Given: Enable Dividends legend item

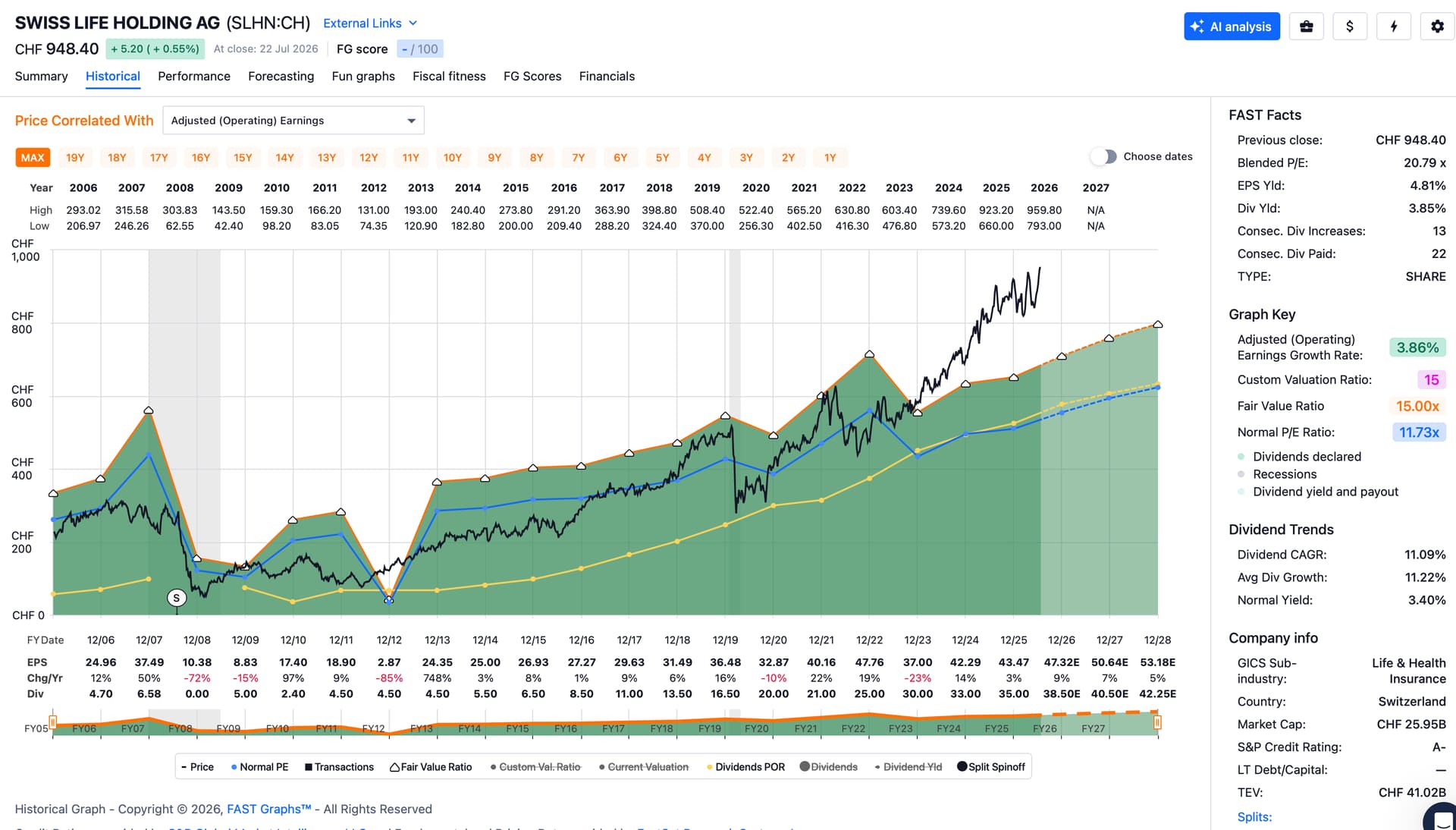Looking at the screenshot, I should point(829,767).
